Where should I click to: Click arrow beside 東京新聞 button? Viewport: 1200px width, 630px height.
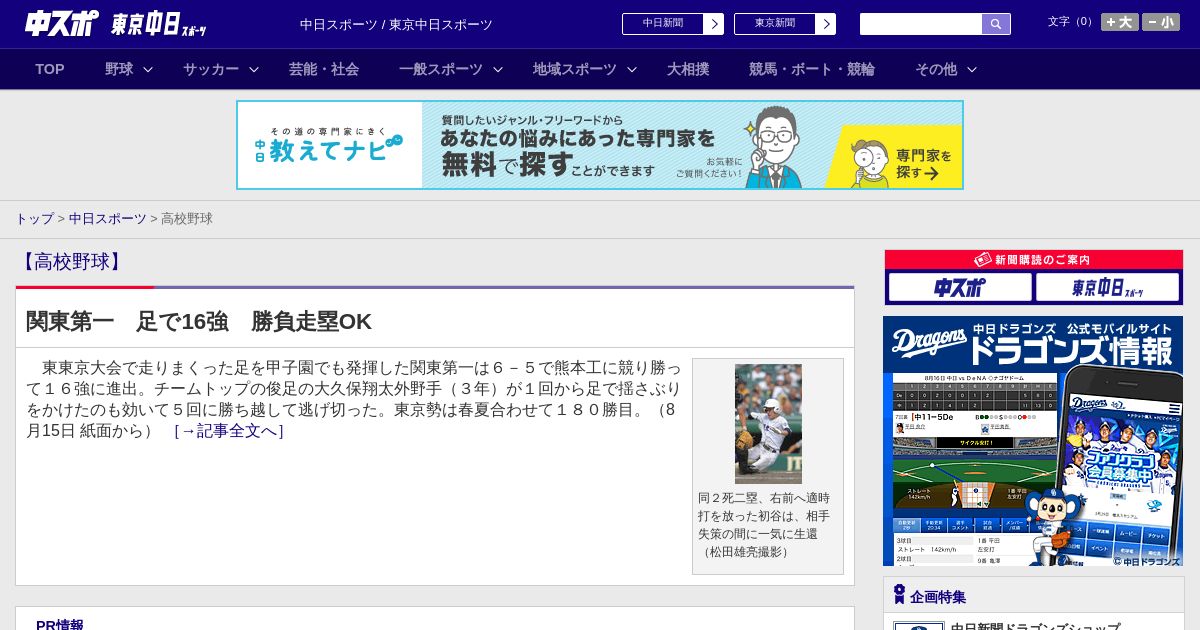[826, 24]
